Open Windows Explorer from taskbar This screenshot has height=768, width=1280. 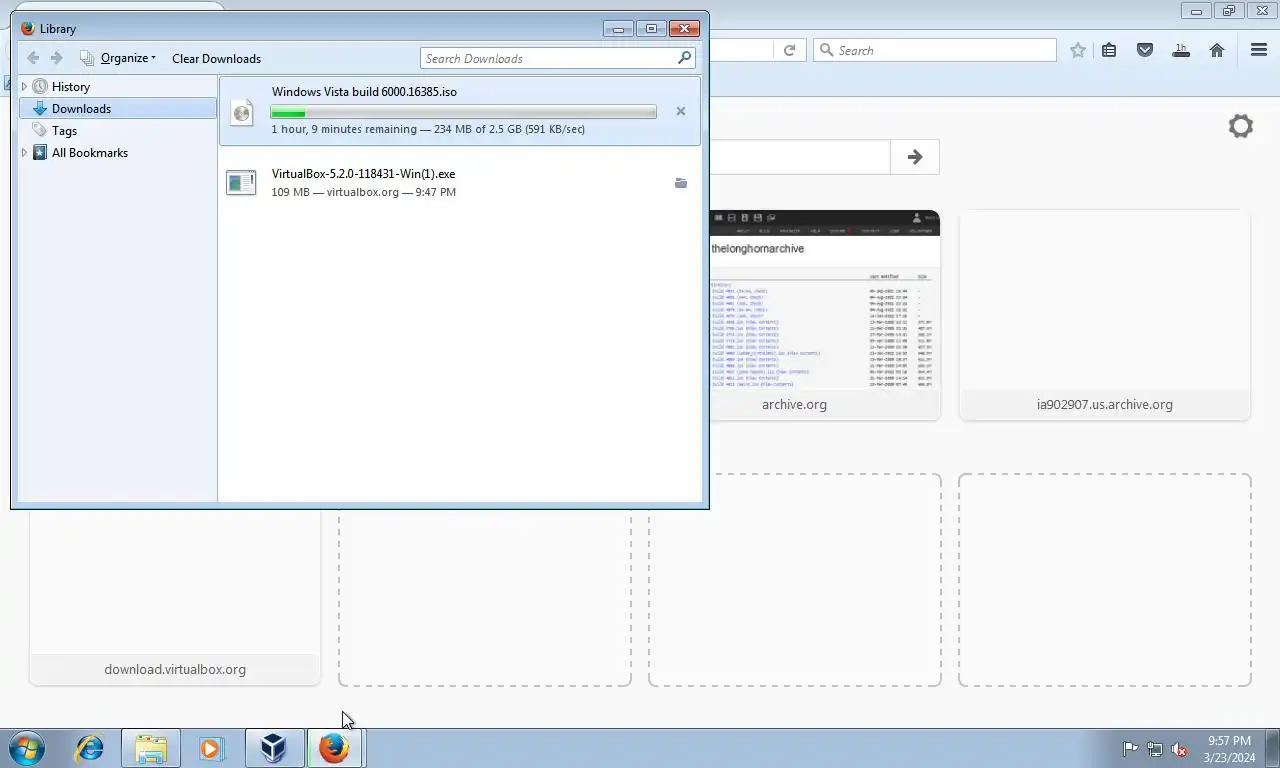point(151,748)
